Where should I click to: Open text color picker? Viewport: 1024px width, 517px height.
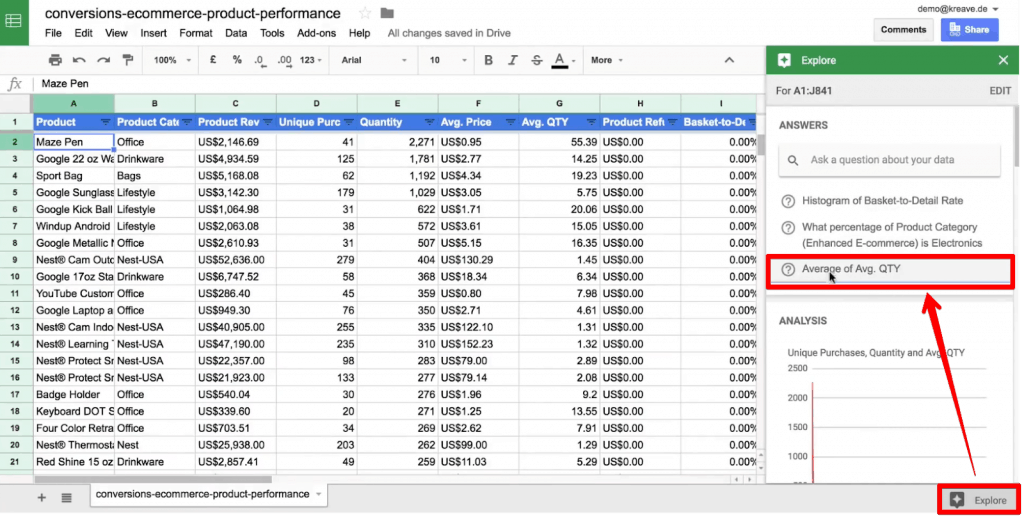[x=562, y=60]
